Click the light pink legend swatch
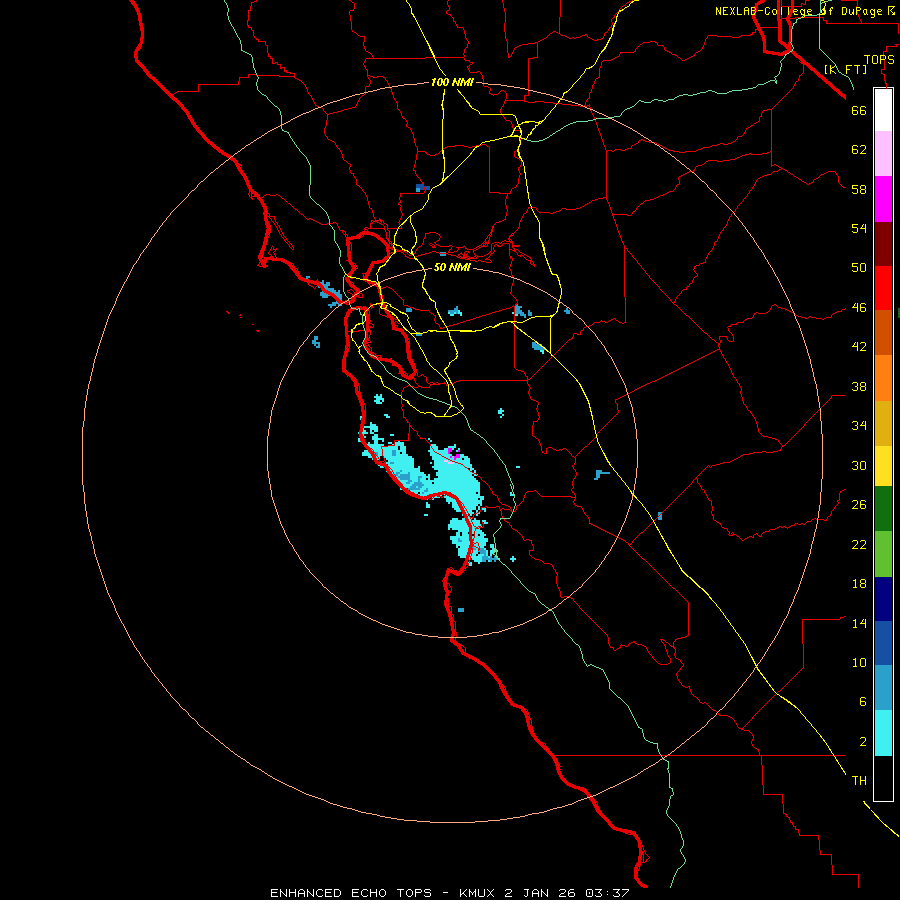Viewport: 900px width, 900px height. [883, 154]
